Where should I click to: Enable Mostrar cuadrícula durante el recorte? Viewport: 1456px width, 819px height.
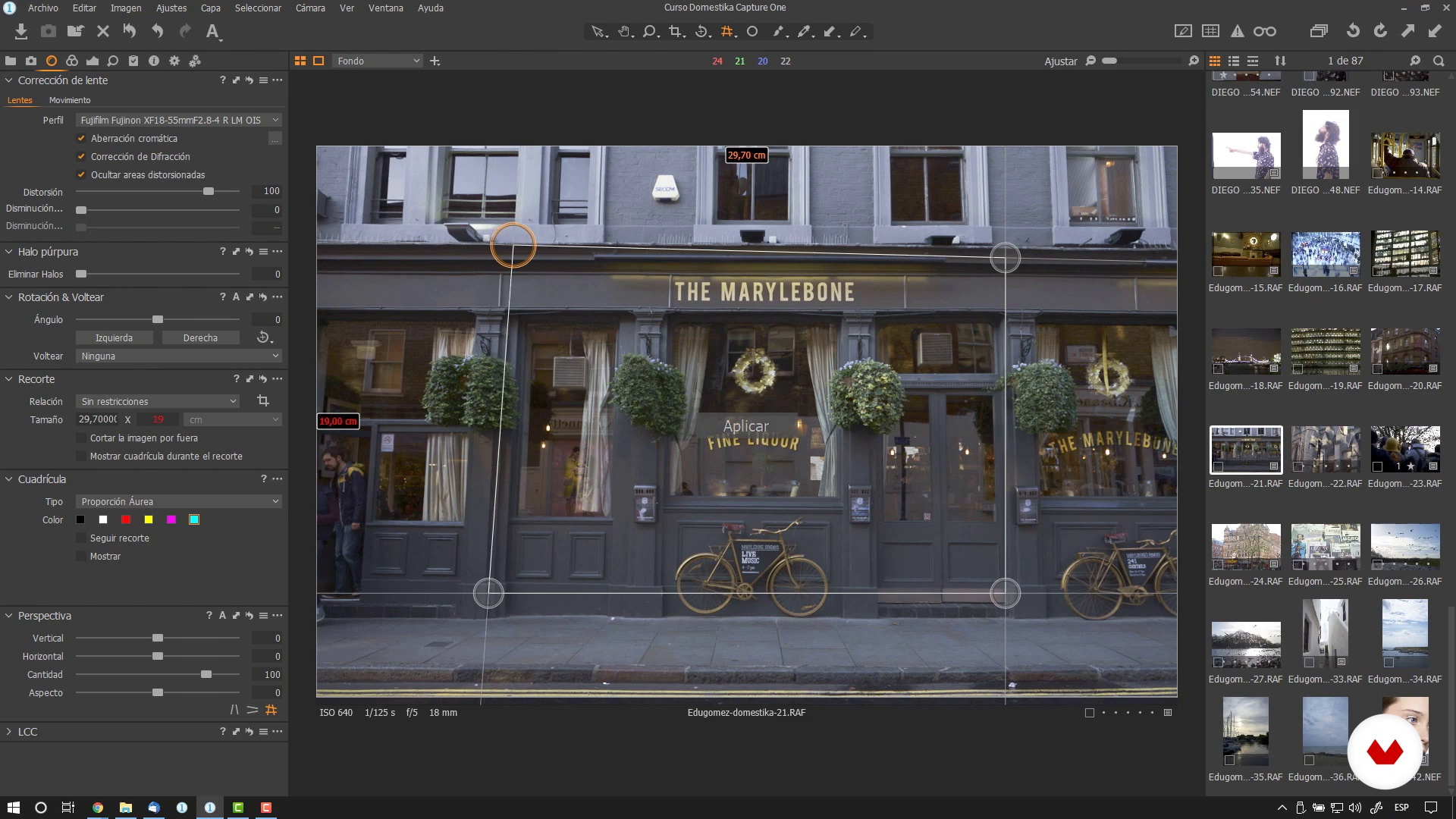pos(81,456)
